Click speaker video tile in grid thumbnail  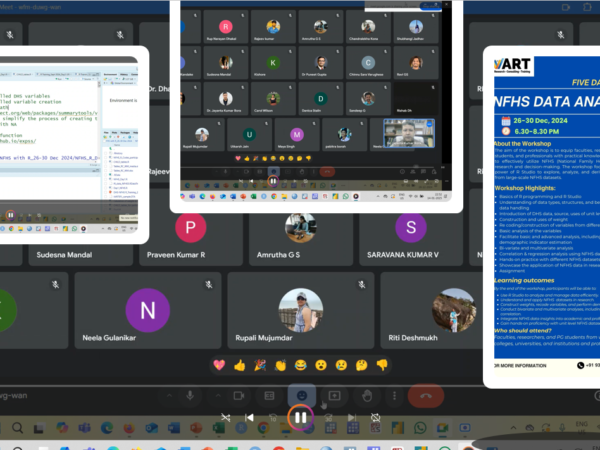[409, 133]
